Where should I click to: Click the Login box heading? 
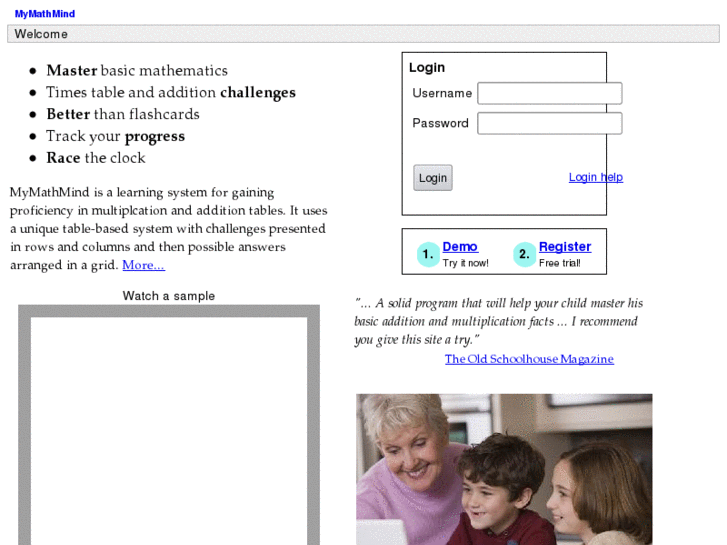tap(427, 68)
